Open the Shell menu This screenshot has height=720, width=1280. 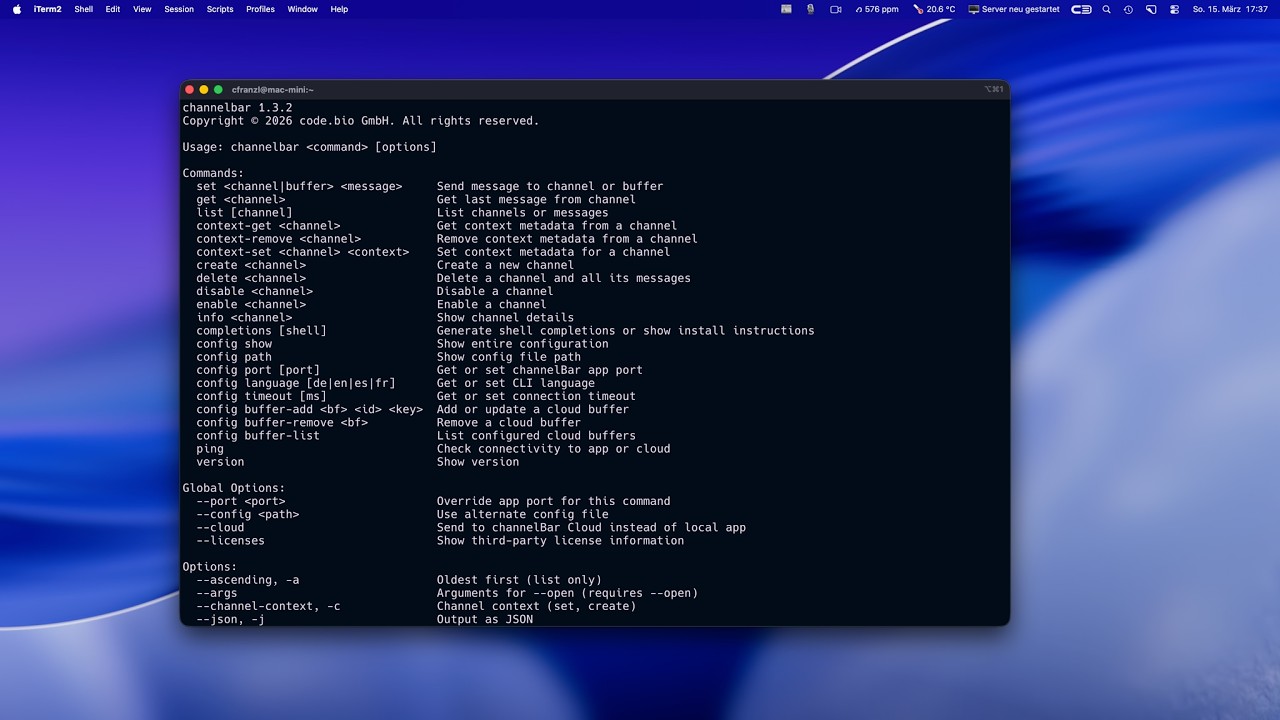coord(84,9)
